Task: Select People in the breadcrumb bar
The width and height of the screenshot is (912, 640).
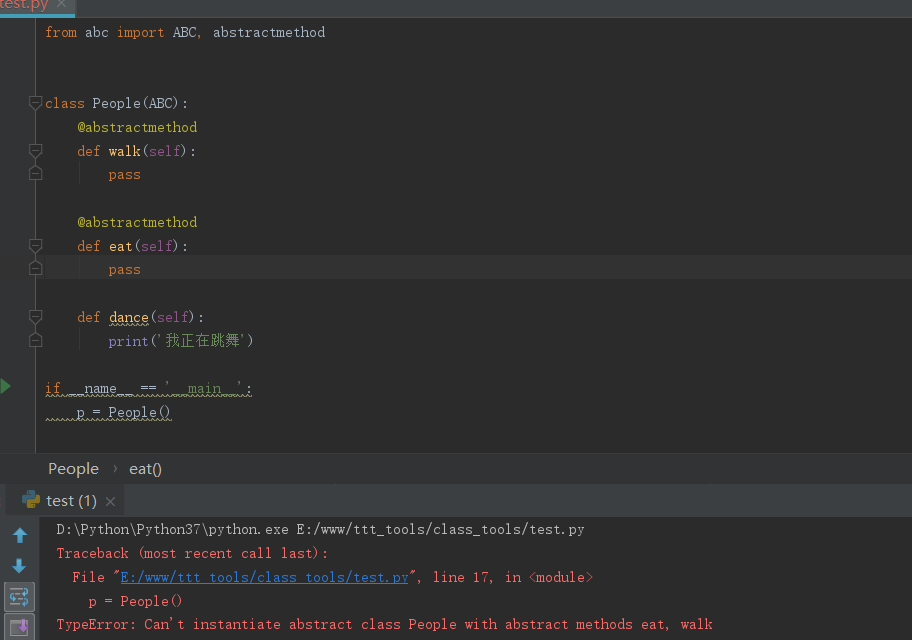Action: (x=73, y=469)
